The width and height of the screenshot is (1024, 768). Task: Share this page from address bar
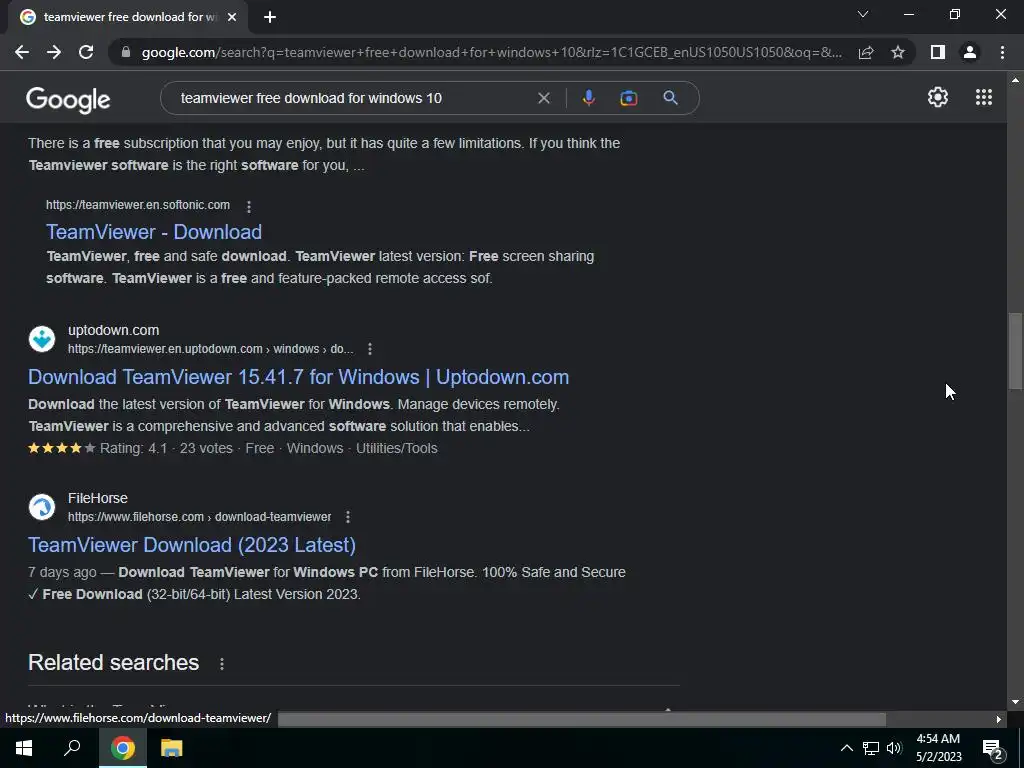866,52
